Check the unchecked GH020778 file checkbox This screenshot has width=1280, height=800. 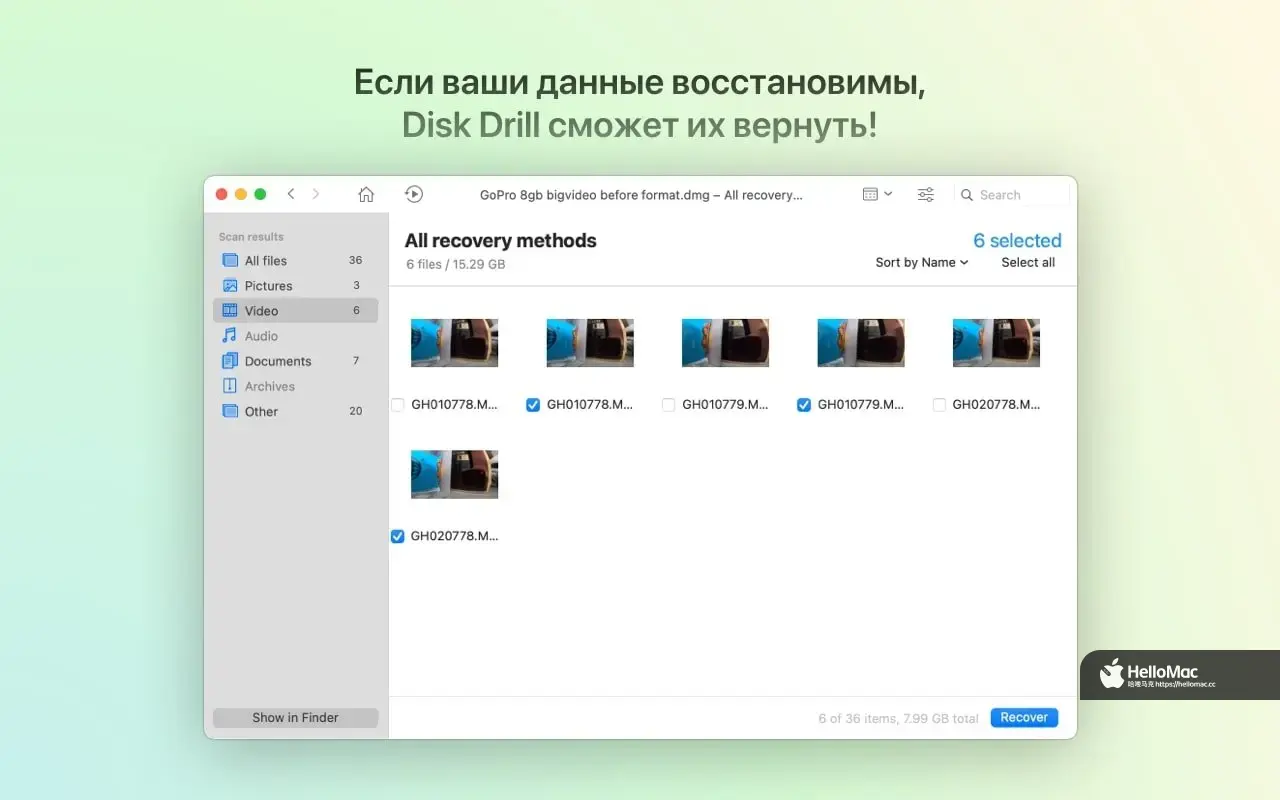939,405
